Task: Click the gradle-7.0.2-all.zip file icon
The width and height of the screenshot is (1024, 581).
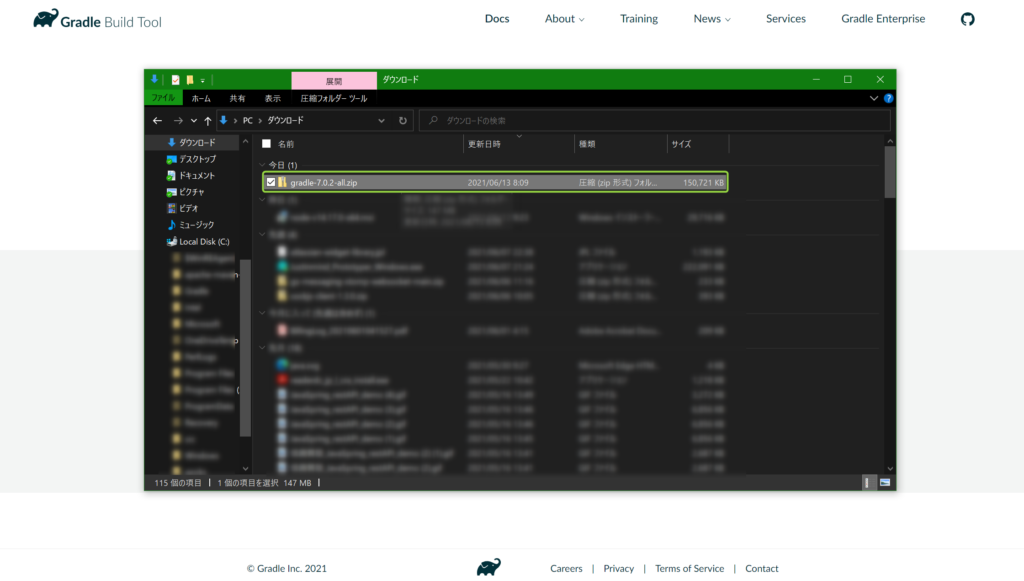Action: coord(282,182)
